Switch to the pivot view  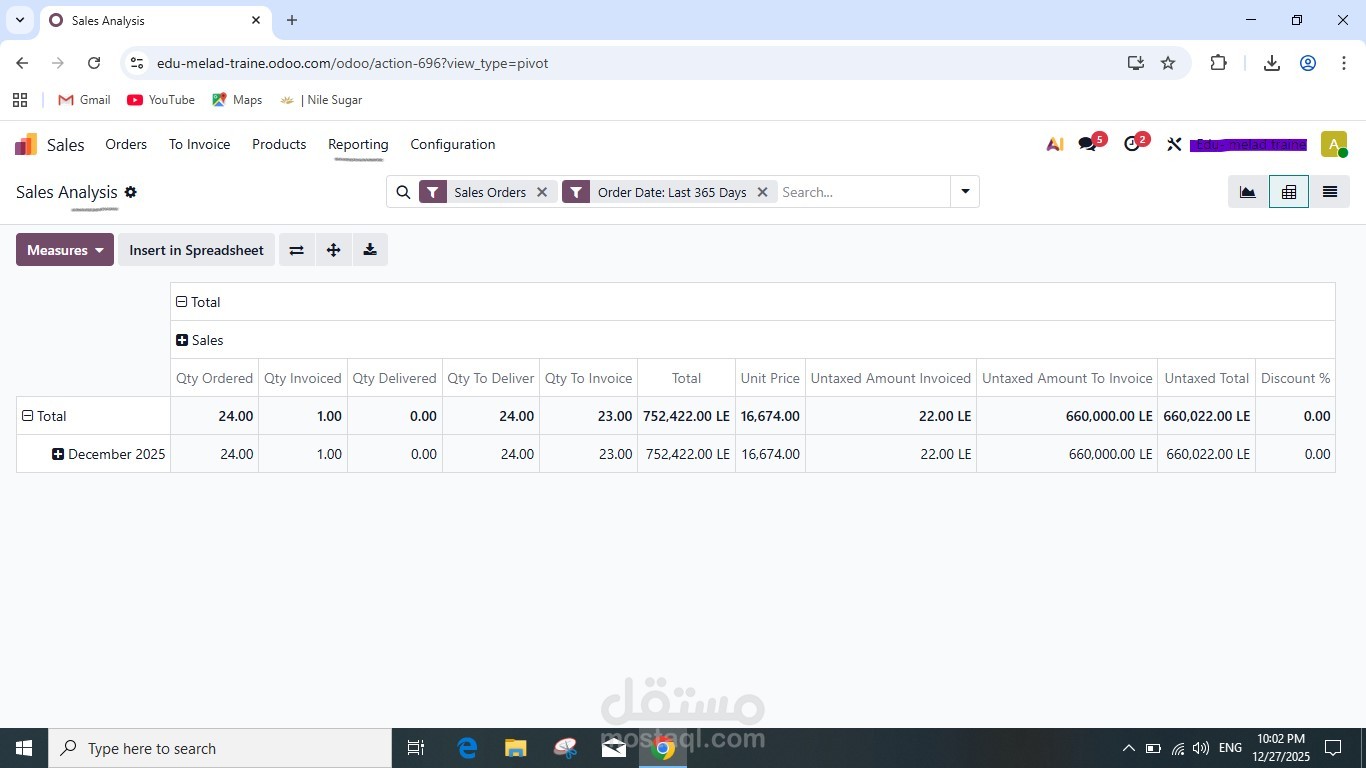click(x=1289, y=192)
